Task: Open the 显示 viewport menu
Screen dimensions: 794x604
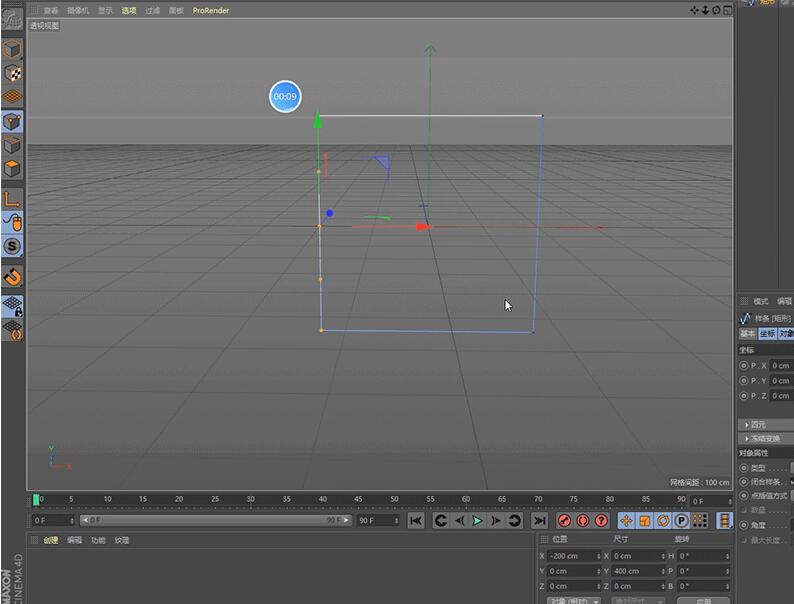Action: click(x=105, y=10)
